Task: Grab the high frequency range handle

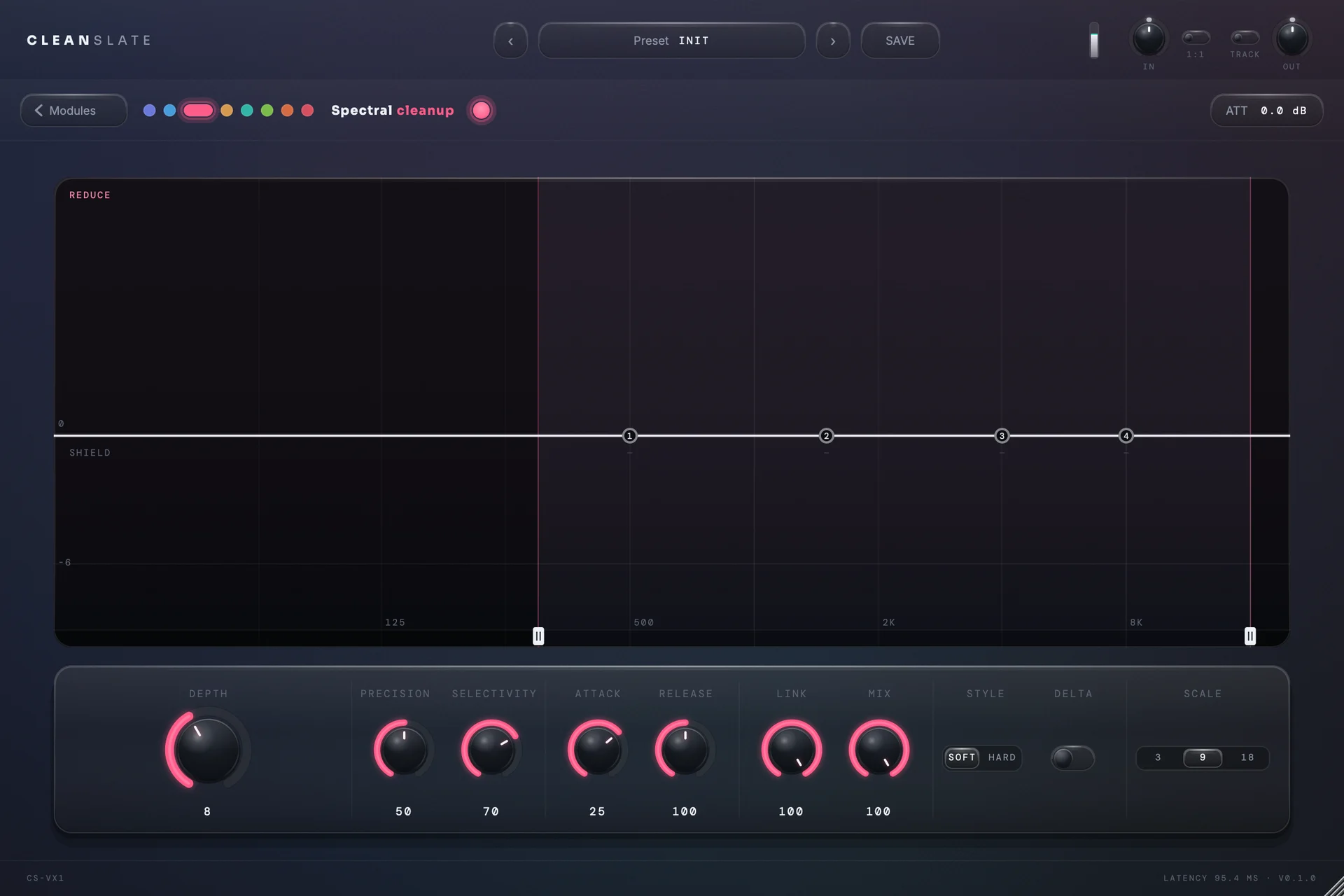Action: (x=1250, y=636)
